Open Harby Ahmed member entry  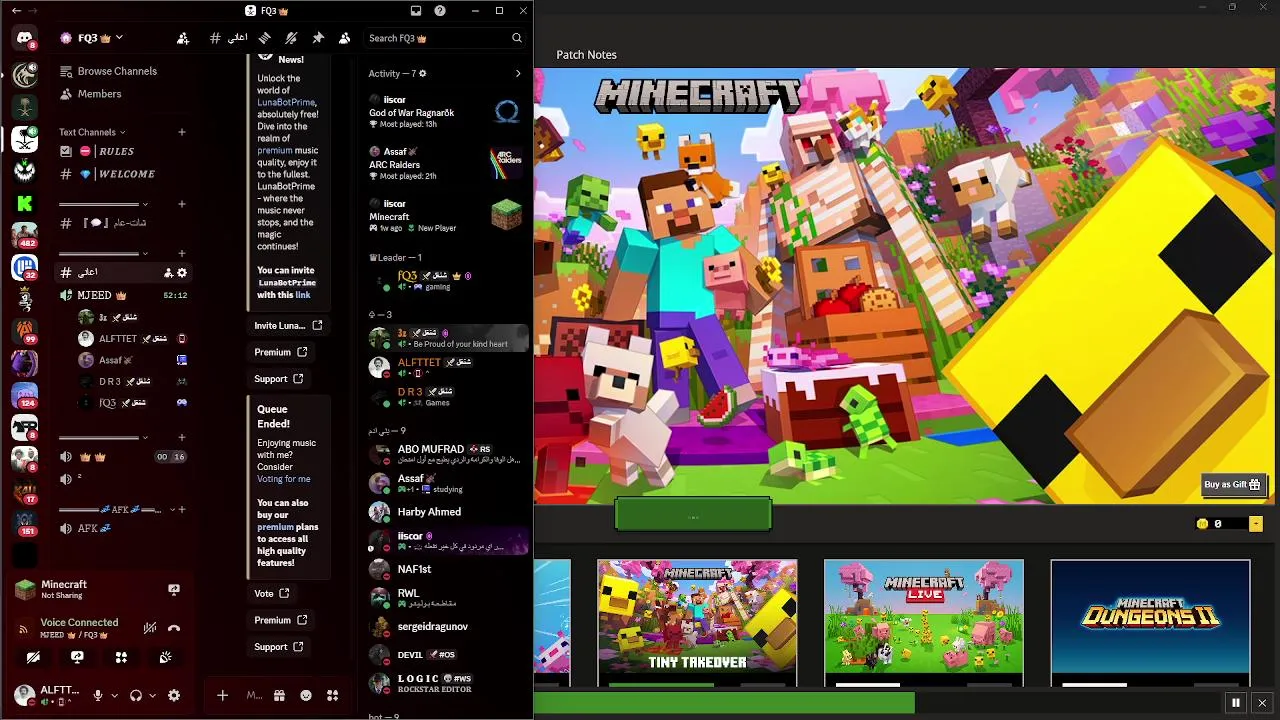click(x=446, y=512)
